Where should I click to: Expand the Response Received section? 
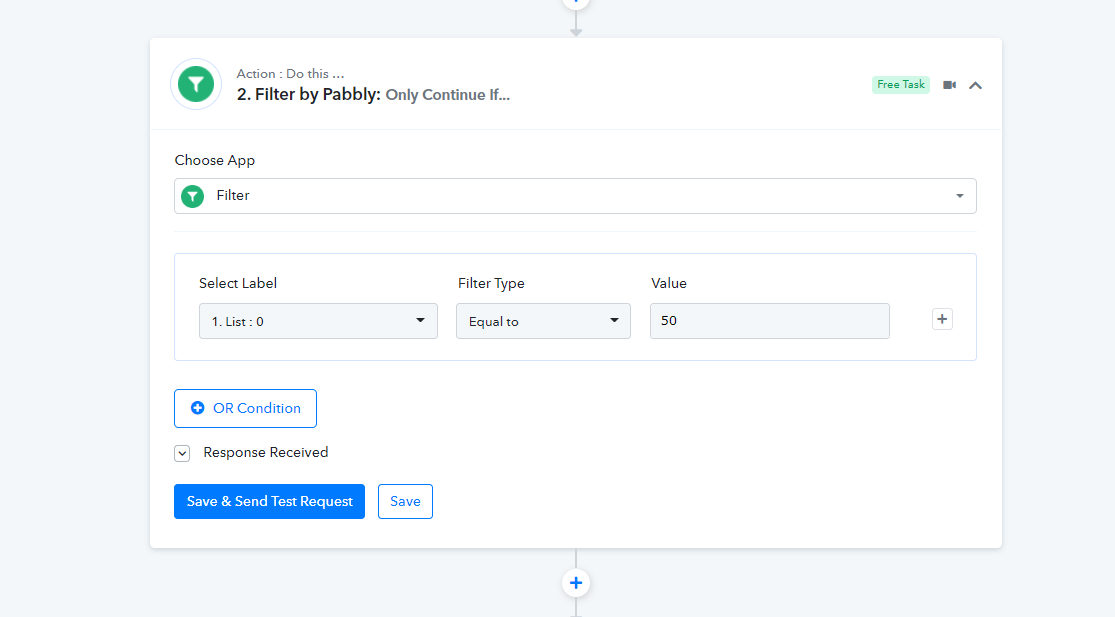tap(182, 454)
